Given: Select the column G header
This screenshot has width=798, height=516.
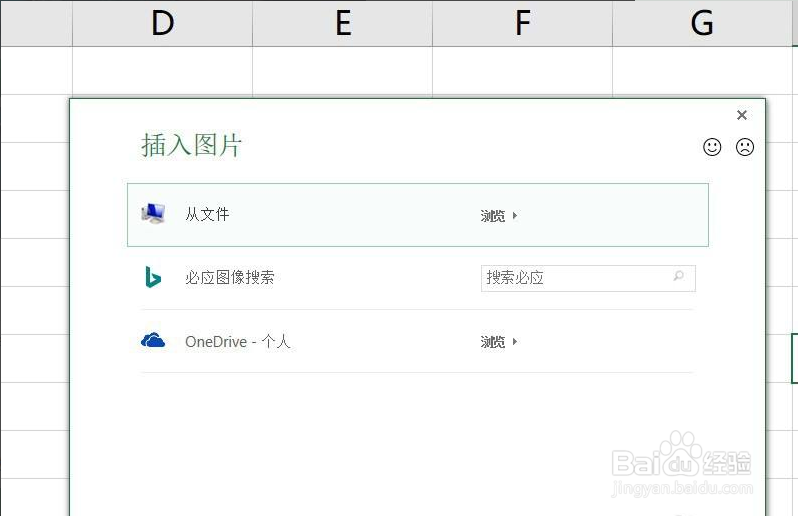Looking at the screenshot, I should click(702, 23).
